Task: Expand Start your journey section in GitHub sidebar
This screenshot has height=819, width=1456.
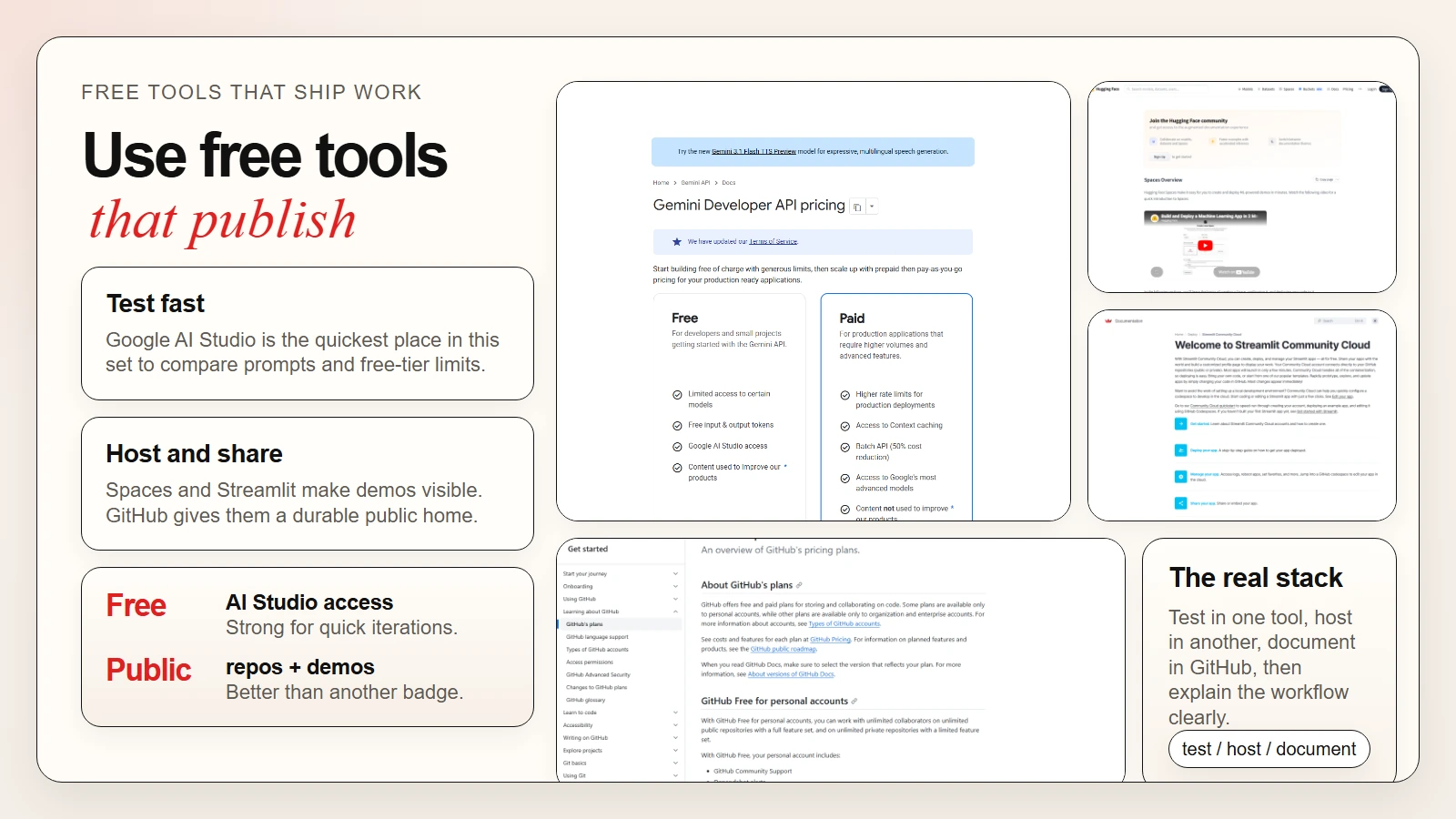Action: point(675,574)
